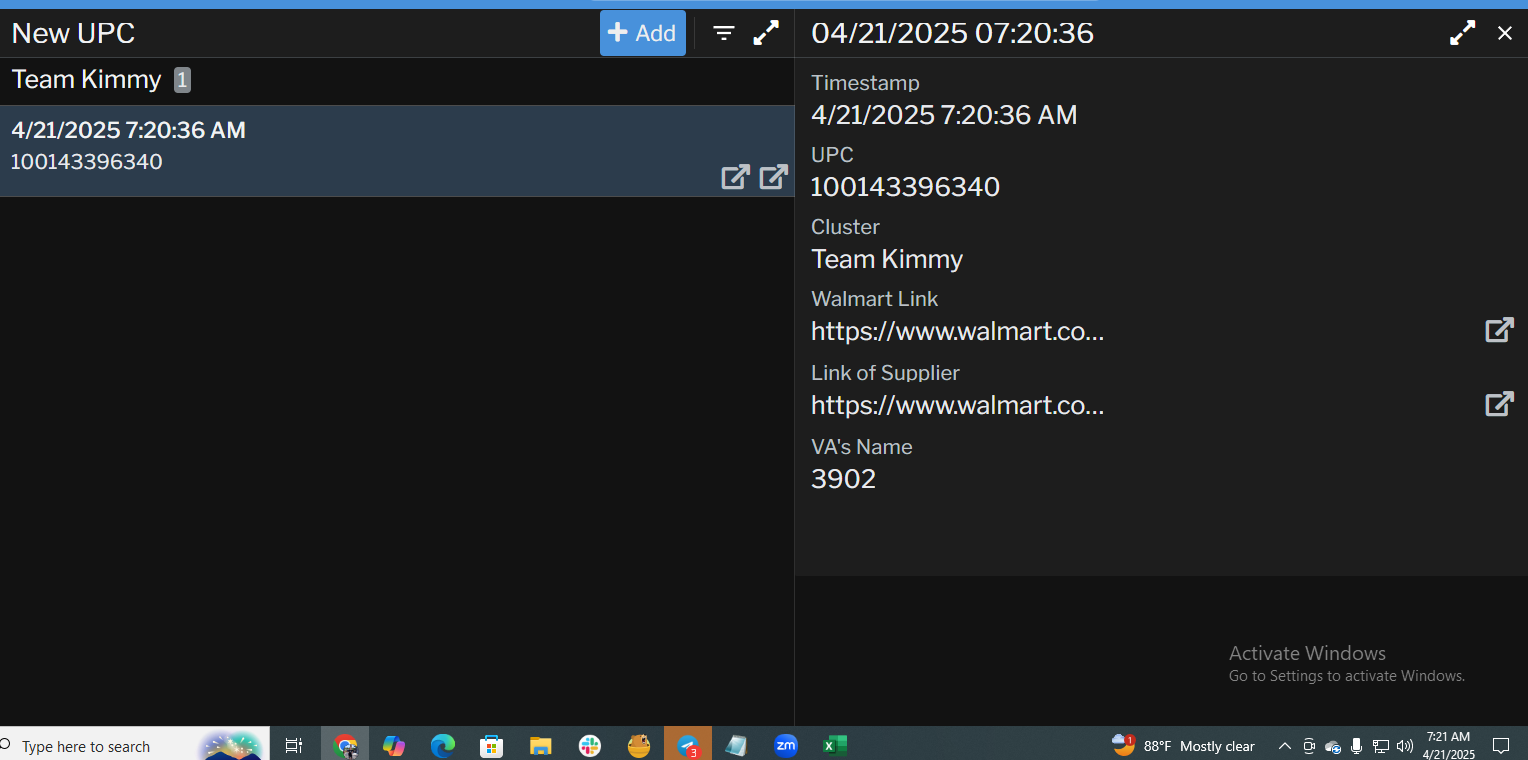Click the Timestamp value in detail panel
Screen dimensions: 1528x760
coord(944,115)
